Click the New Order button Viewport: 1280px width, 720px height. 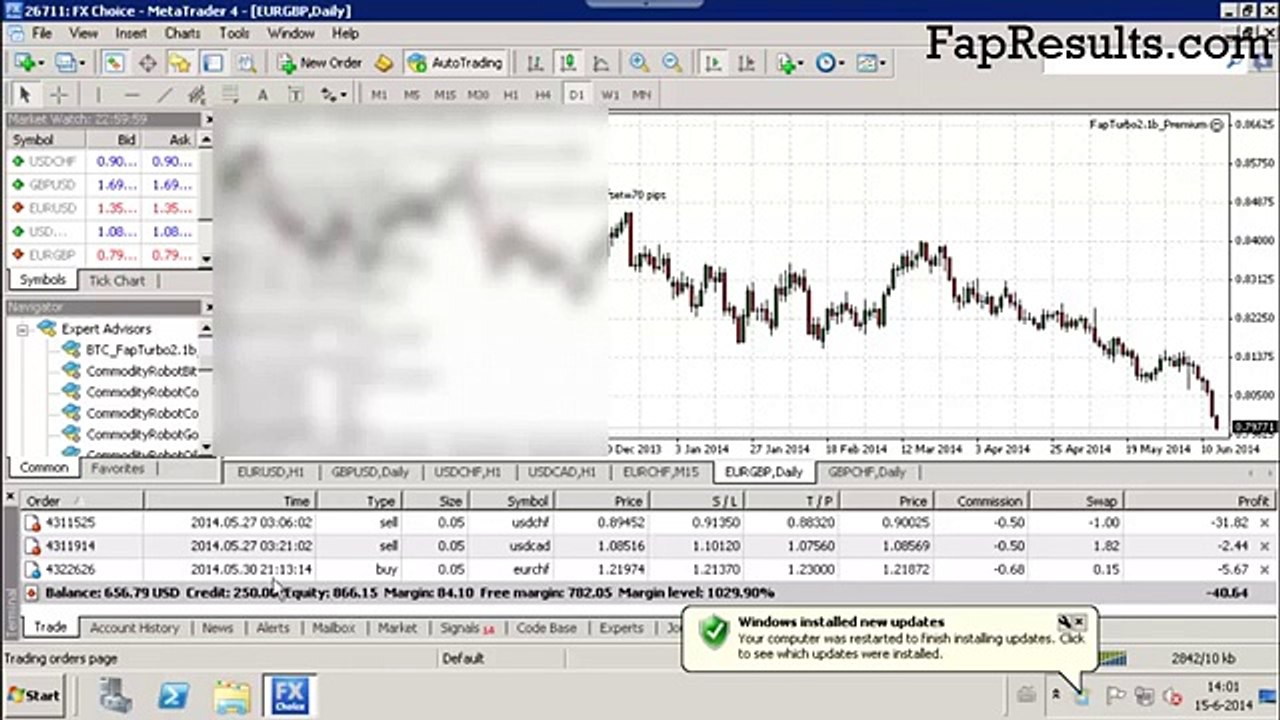pos(320,63)
